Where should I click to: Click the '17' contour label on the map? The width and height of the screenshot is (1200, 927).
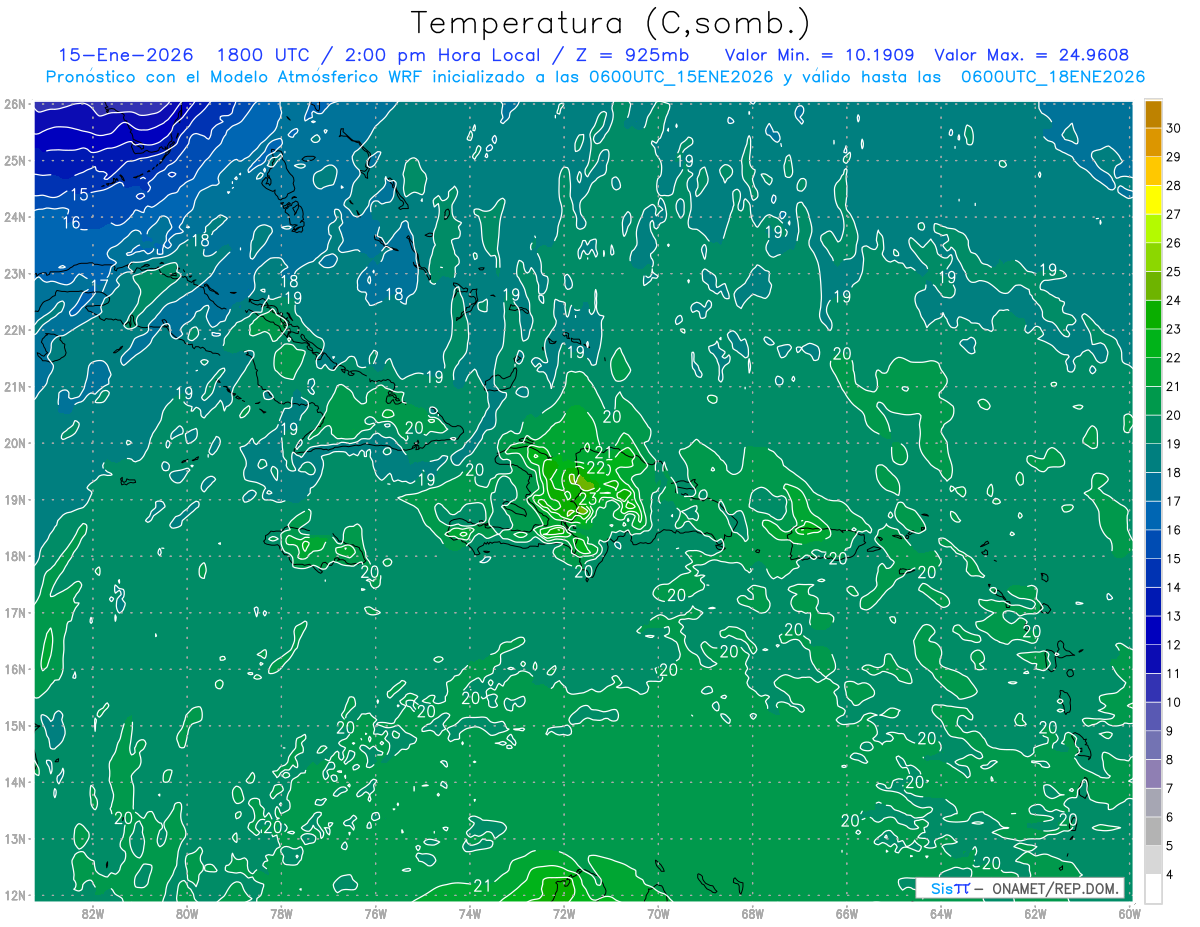[98, 286]
